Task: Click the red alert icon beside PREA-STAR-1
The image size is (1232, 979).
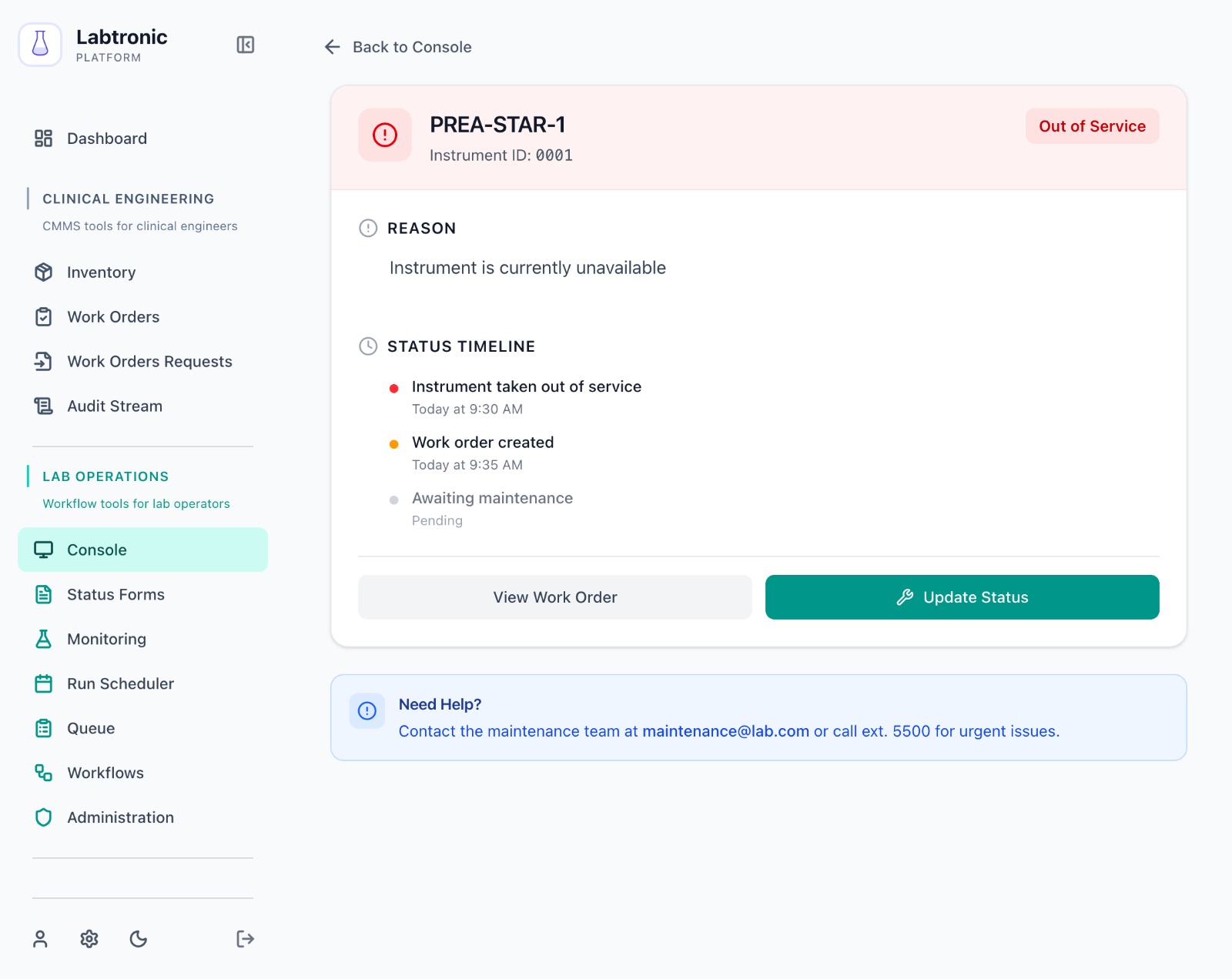Action: tap(385, 135)
